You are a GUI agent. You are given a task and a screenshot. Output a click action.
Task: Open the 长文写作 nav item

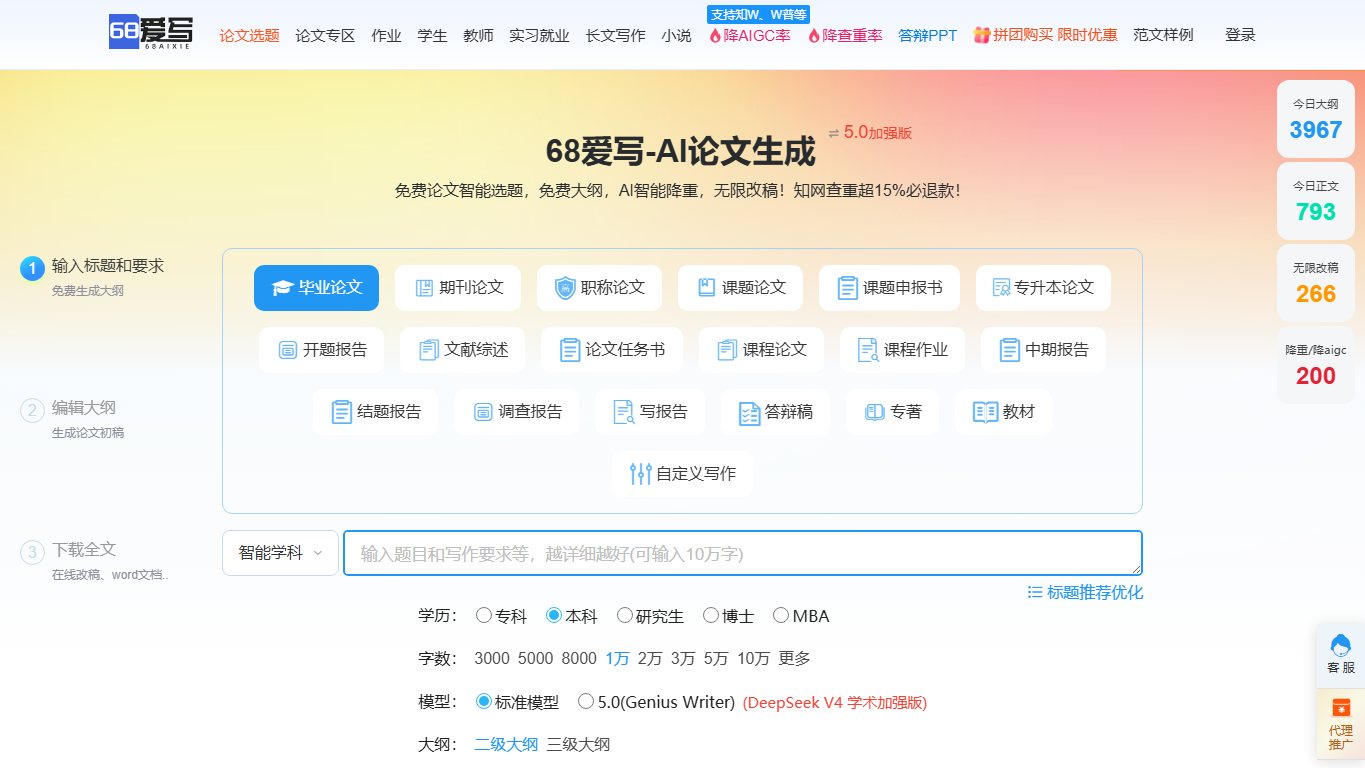pos(615,35)
